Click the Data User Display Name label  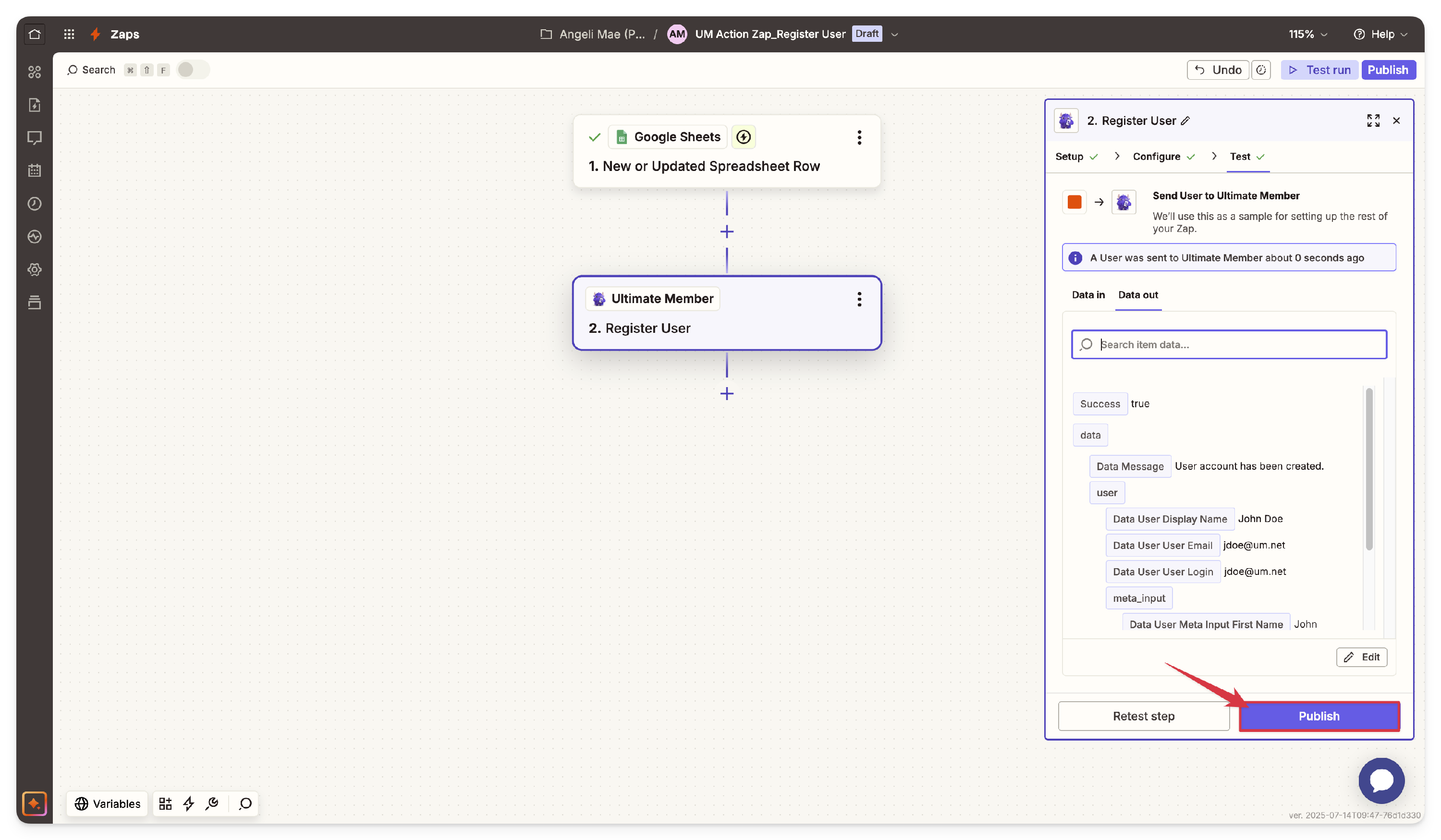[1170, 519]
